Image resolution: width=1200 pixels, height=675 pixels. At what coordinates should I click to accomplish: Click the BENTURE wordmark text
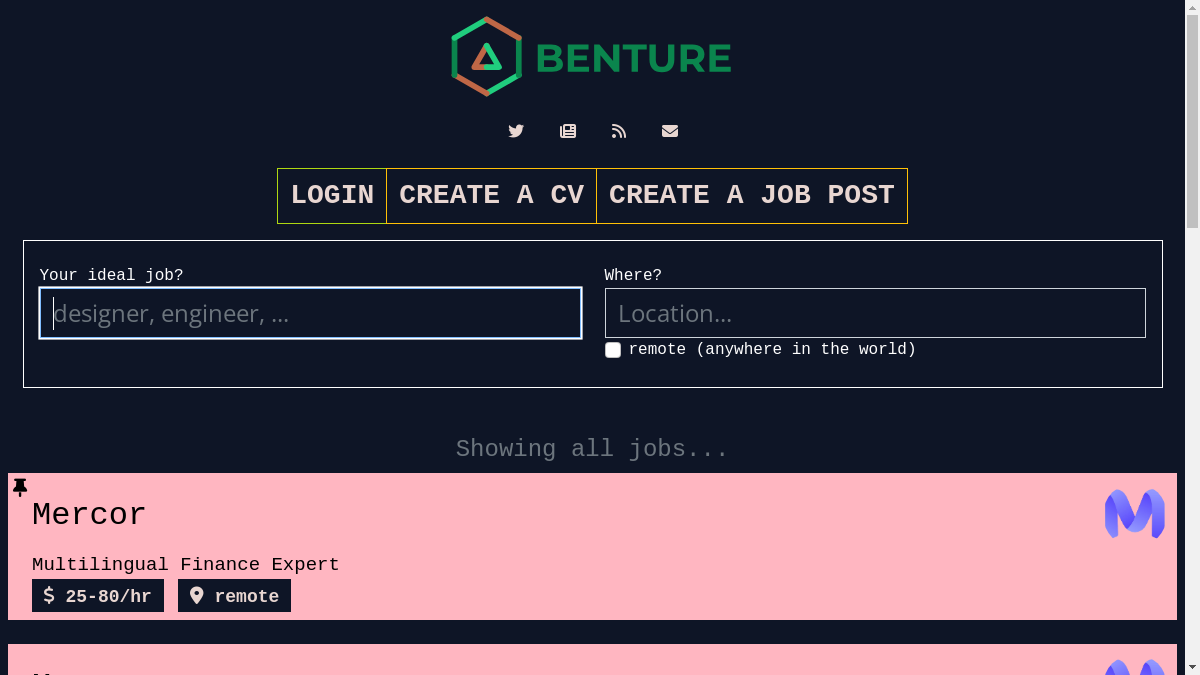pos(633,58)
